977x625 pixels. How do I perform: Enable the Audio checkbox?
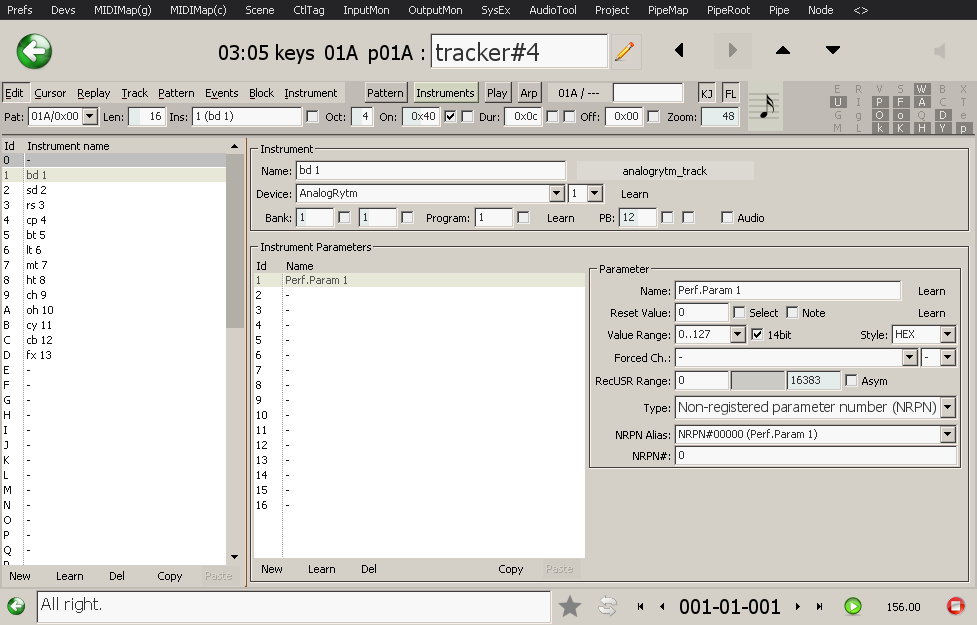[x=727, y=218]
